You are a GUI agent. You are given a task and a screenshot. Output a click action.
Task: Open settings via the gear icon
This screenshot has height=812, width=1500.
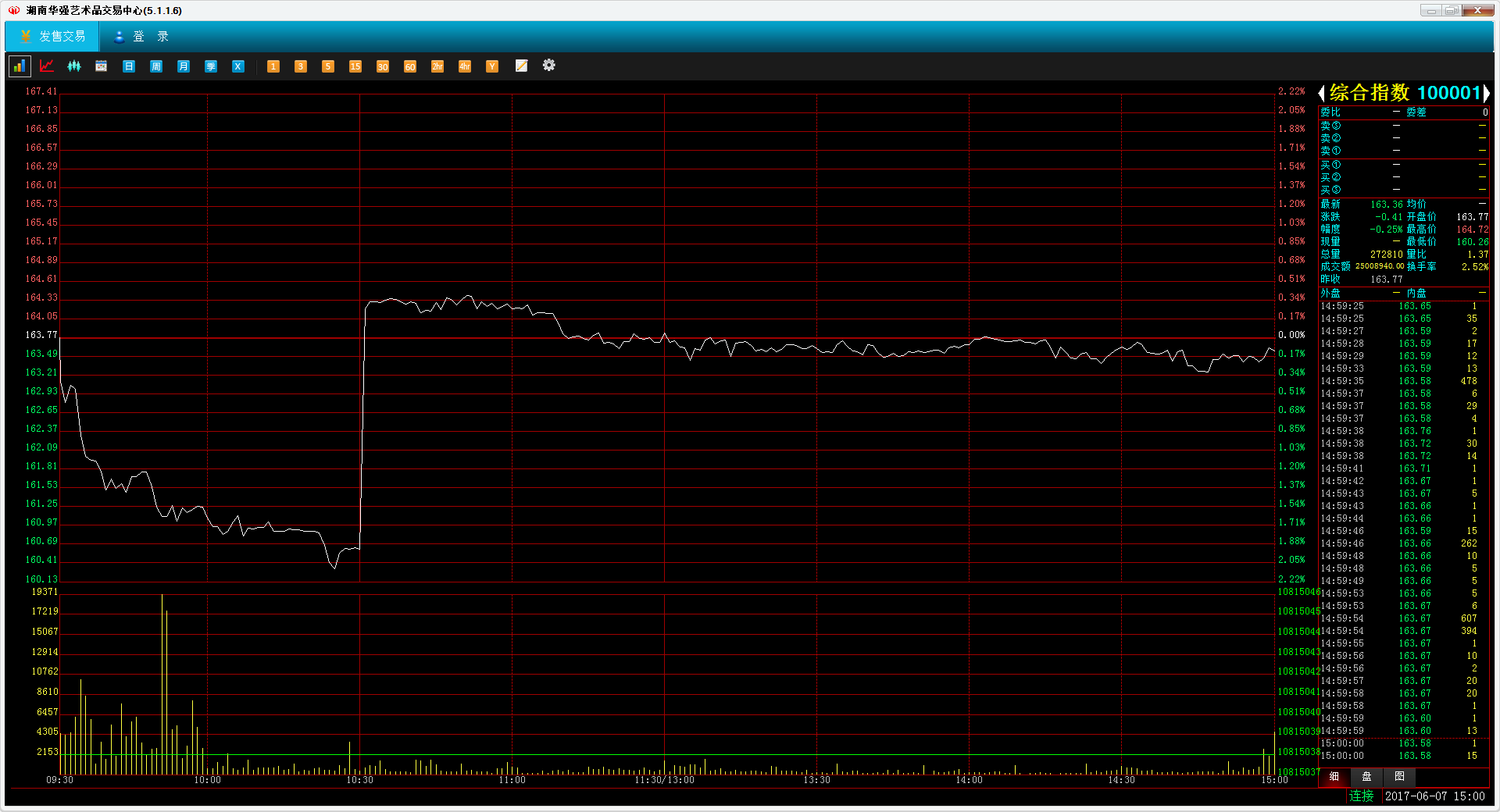[549, 66]
